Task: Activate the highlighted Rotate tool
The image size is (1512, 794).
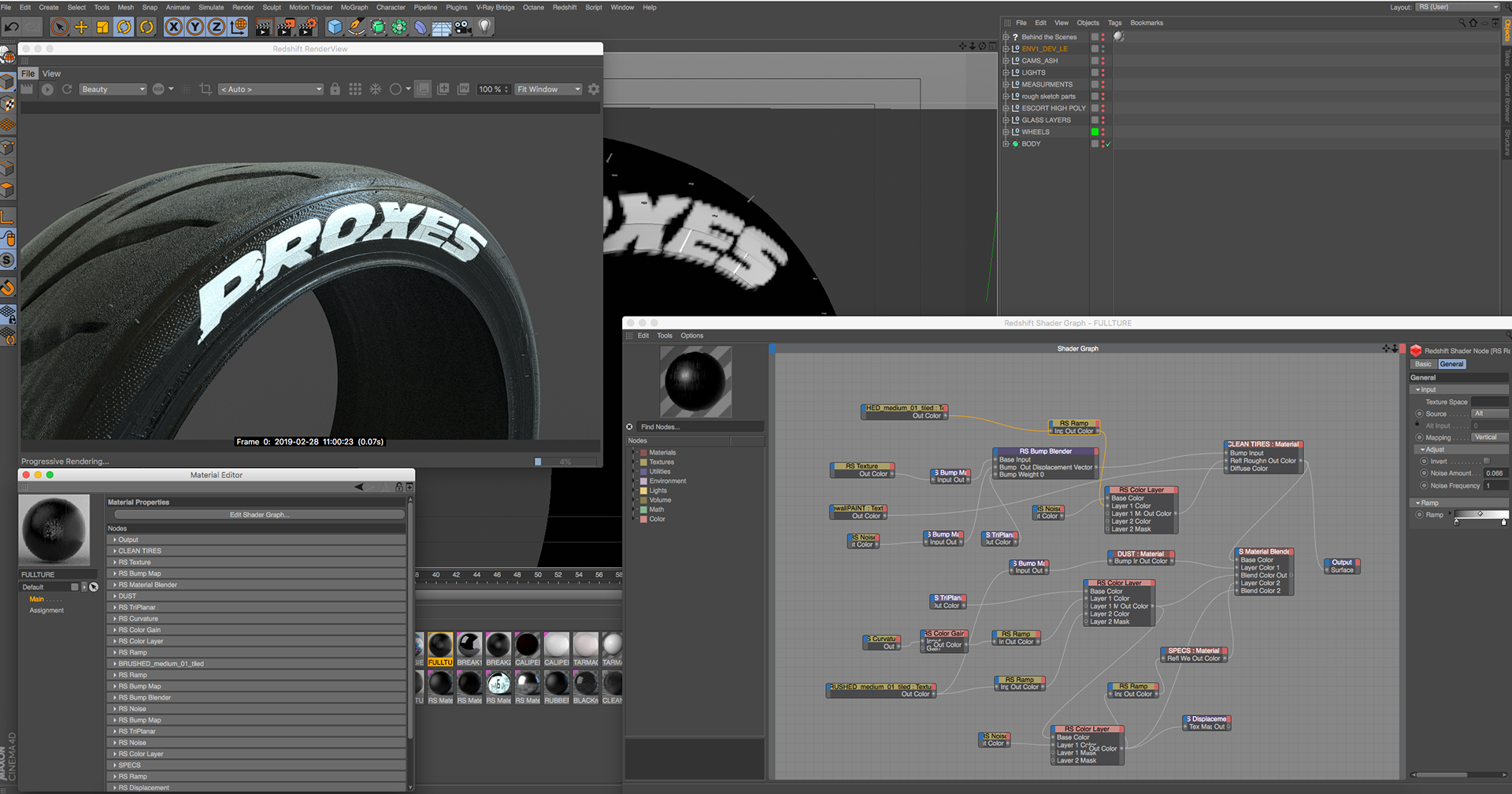Action: [x=124, y=27]
